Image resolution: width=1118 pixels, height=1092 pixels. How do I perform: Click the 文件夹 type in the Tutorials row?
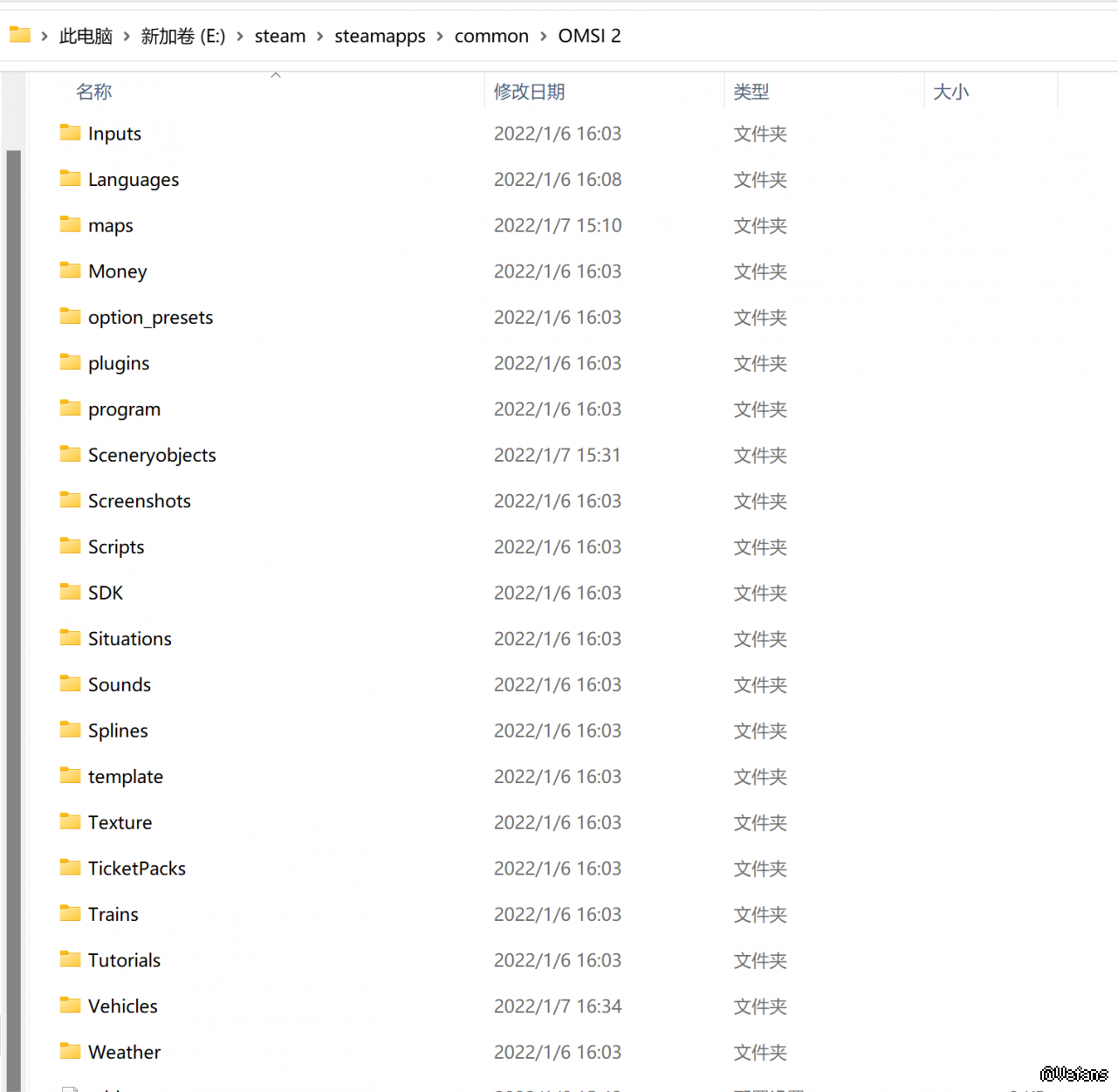pyautogui.click(x=760, y=960)
